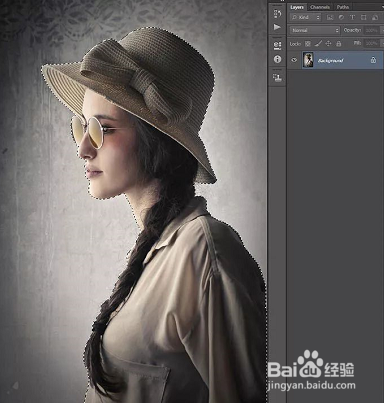Click the Background layer lock icon
This screenshot has width=384, height=403.
click(373, 60)
